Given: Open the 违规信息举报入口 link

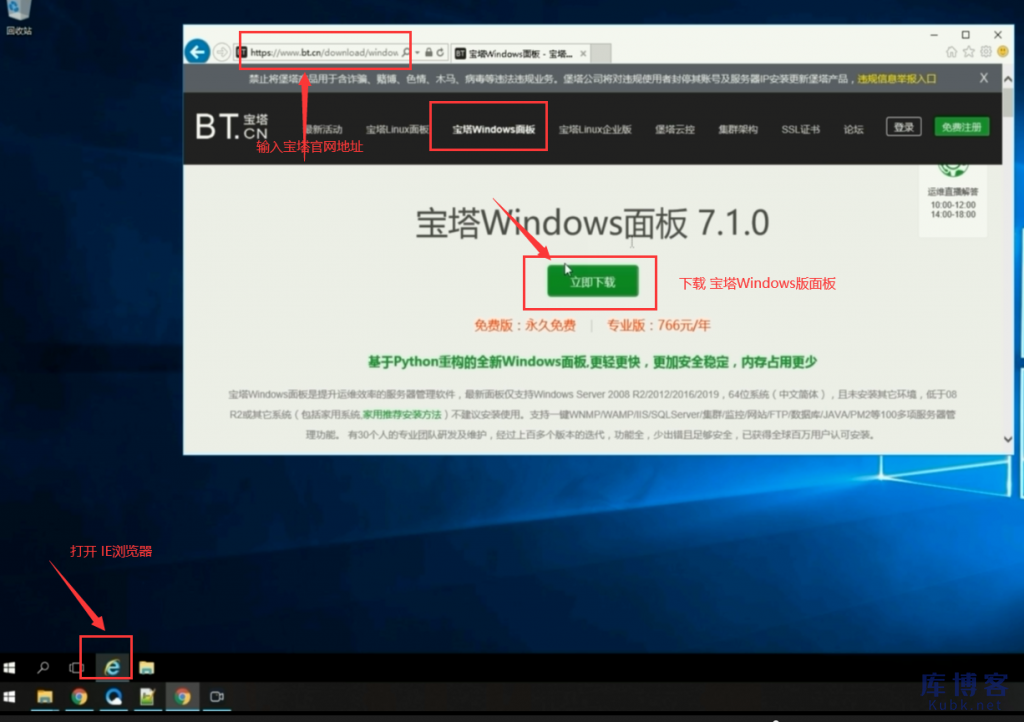Looking at the screenshot, I should click(897, 79).
